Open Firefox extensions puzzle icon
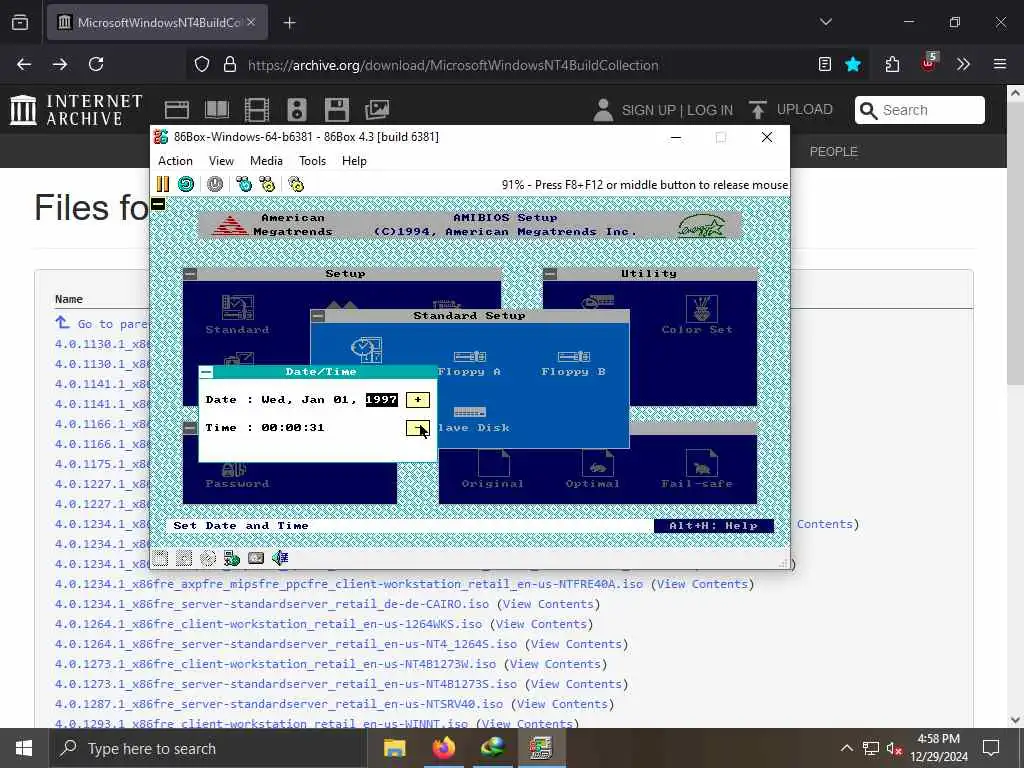Image resolution: width=1024 pixels, height=768 pixels. click(x=892, y=65)
